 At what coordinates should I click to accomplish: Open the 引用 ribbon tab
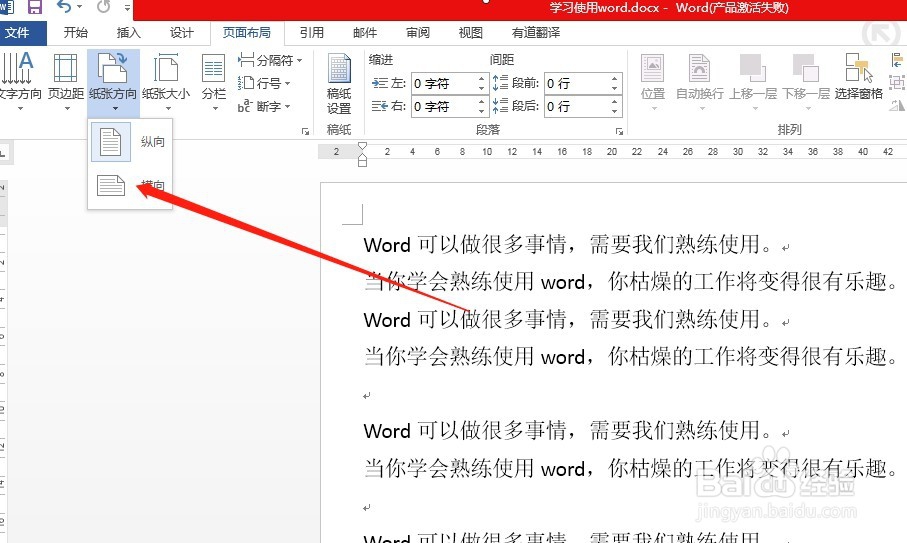pyautogui.click(x=312, y=33)
